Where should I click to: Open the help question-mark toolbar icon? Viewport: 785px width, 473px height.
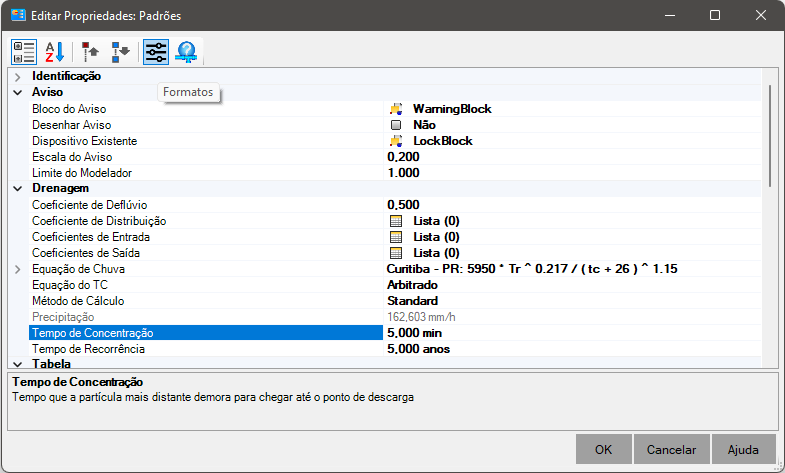[186, 52]
